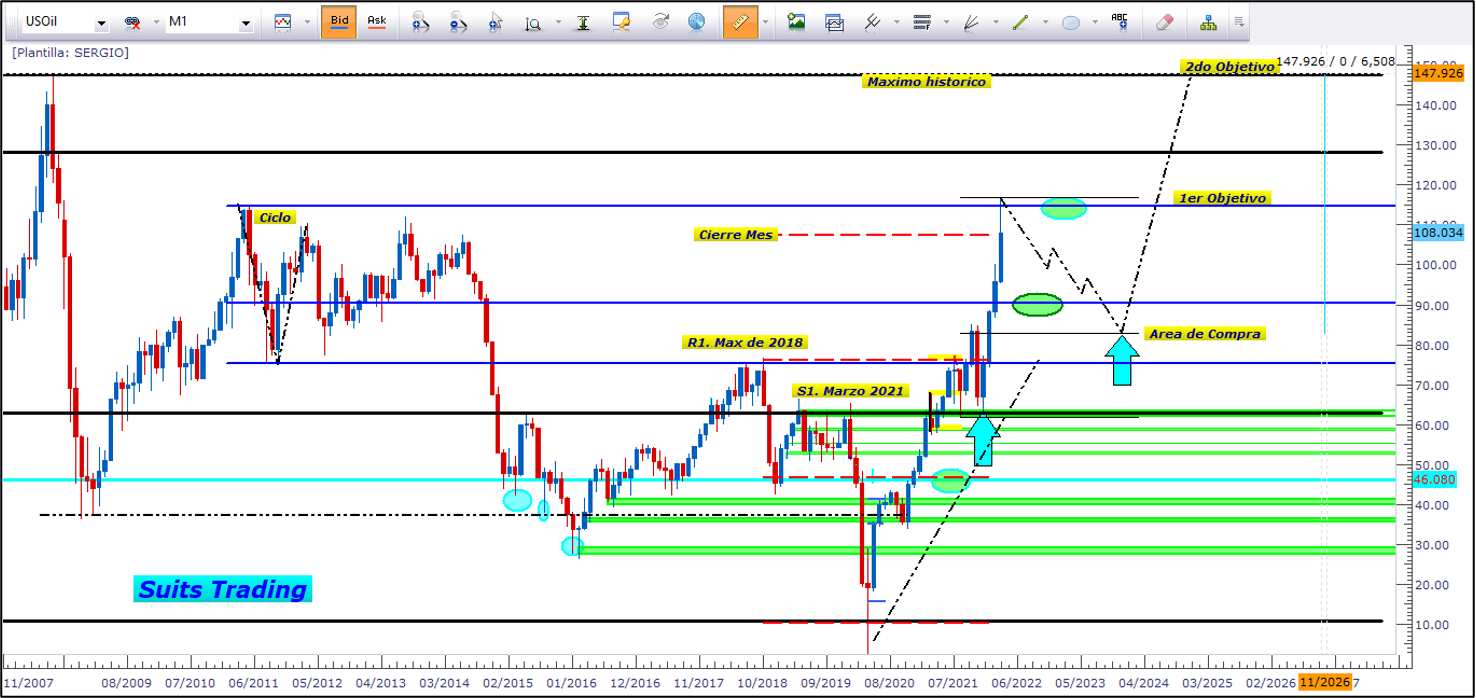
Task: Toggle the Bid price display button
Action: 338,21
